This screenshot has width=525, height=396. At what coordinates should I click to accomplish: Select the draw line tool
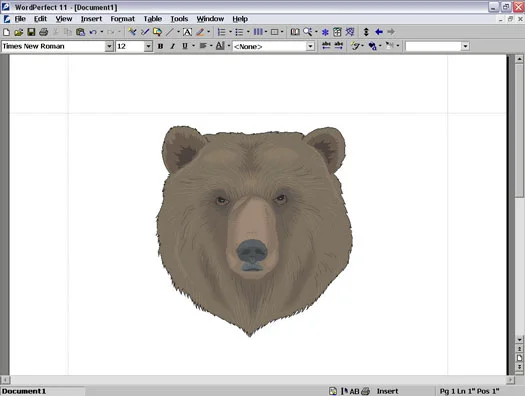(170, 32)
